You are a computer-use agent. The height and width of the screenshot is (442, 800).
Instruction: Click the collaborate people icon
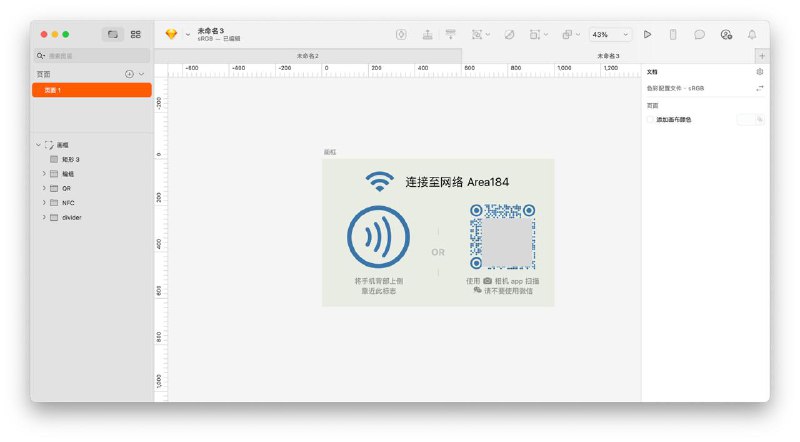[x=726, y=34]
